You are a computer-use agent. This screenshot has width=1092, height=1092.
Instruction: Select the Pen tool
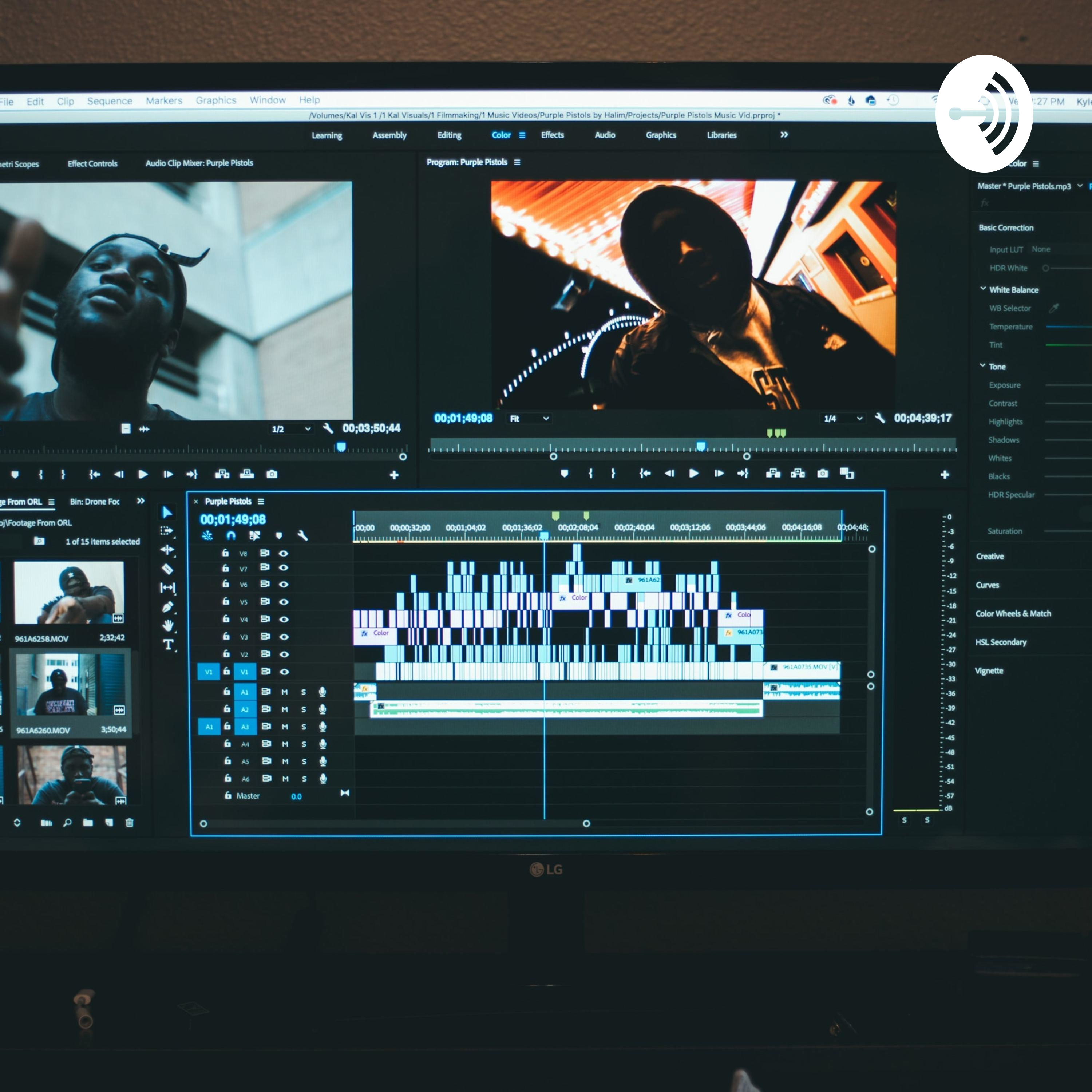tap(168, 607)
